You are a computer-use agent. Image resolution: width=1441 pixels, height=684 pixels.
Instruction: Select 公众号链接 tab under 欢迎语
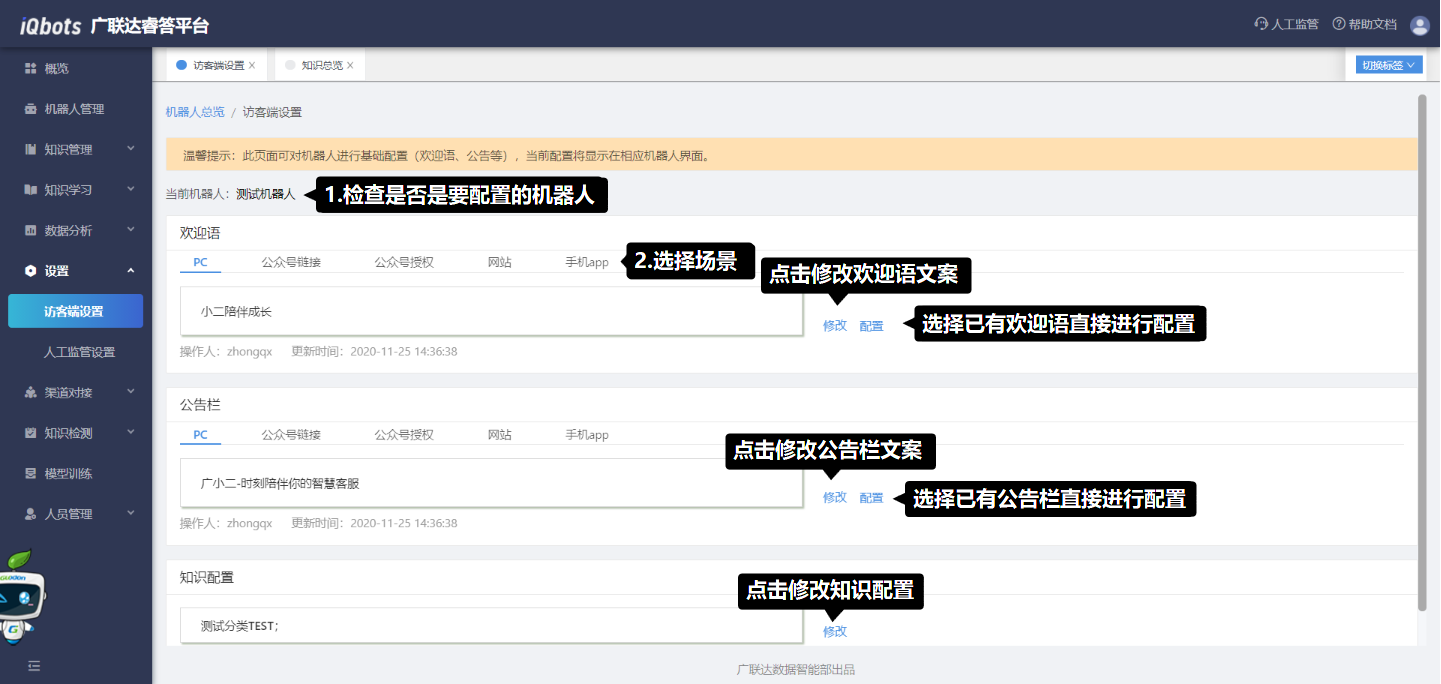291,262
